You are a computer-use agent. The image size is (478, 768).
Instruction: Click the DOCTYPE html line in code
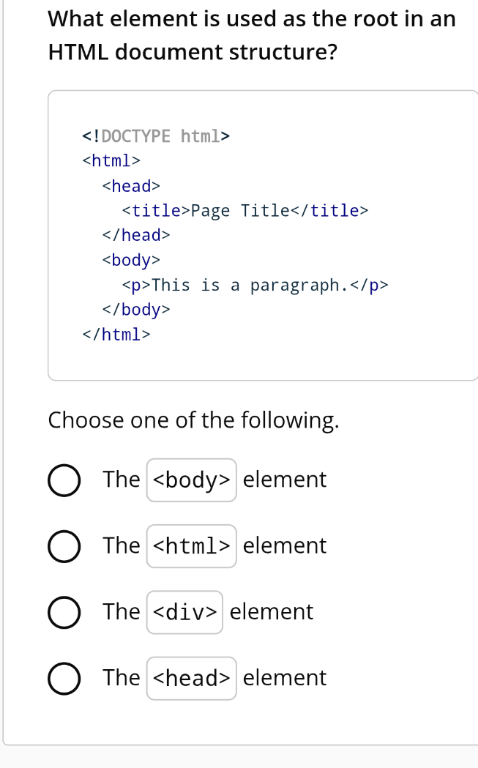point(156,136)
